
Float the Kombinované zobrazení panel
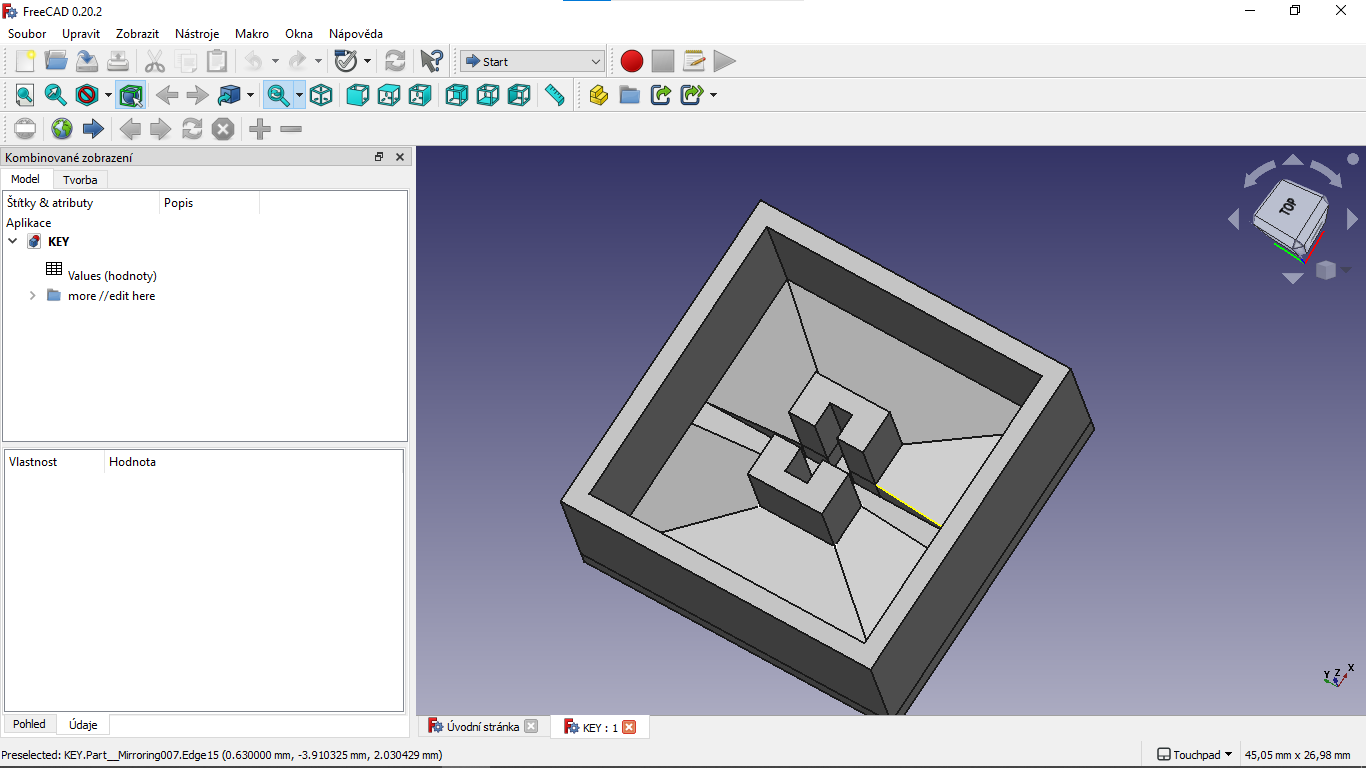pyautogui.click(x=379, y=157)
